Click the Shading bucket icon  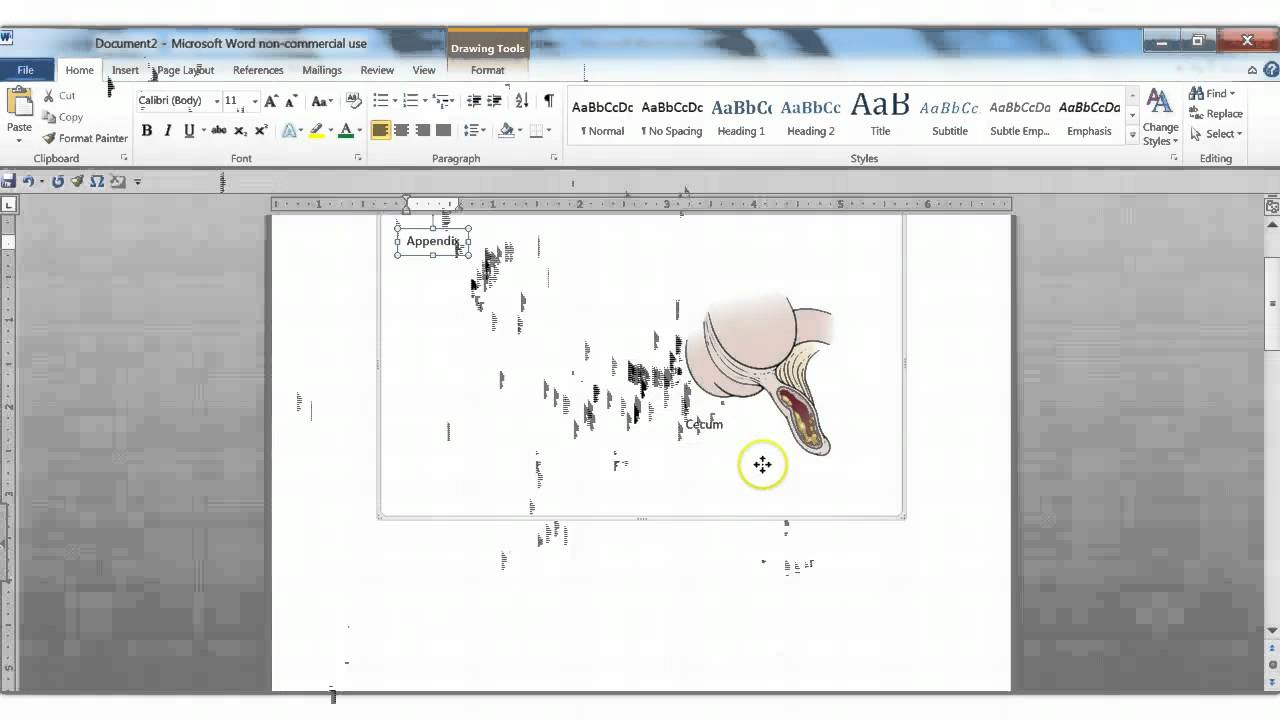coord(505,130)
